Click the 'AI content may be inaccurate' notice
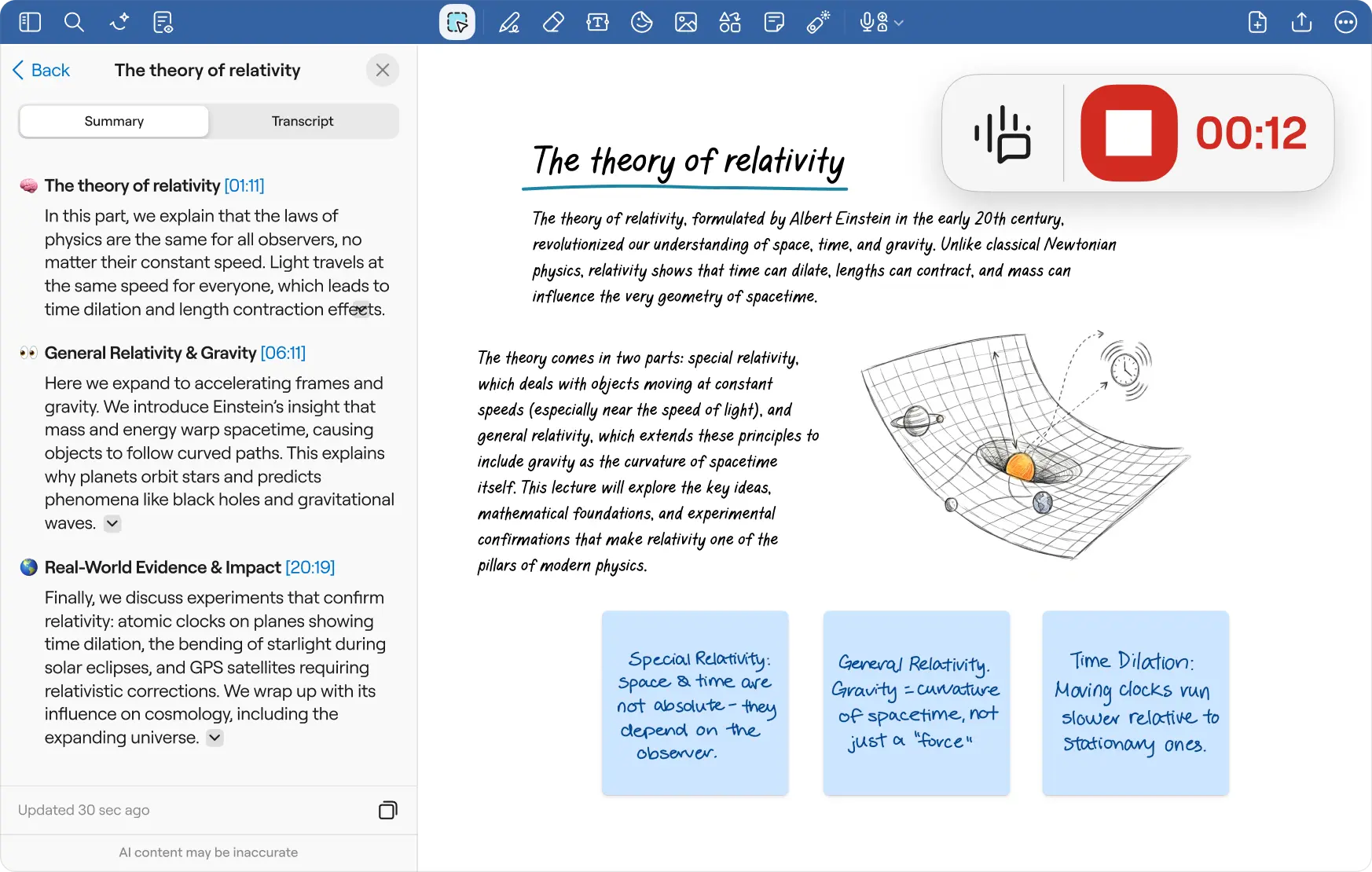Viewport: 1372px width, 872px height. point(208,852)
